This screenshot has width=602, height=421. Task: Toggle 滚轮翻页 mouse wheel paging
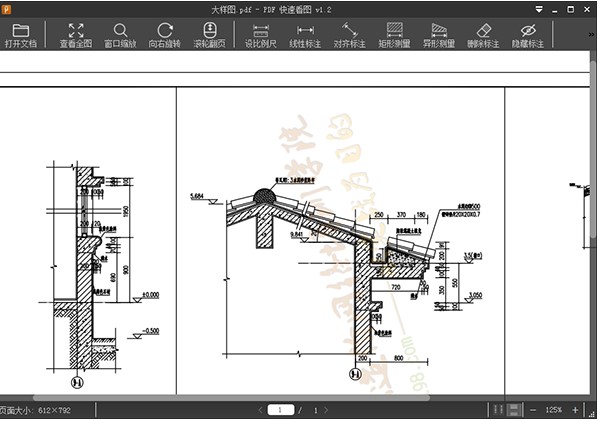click(x=210, y=36)
